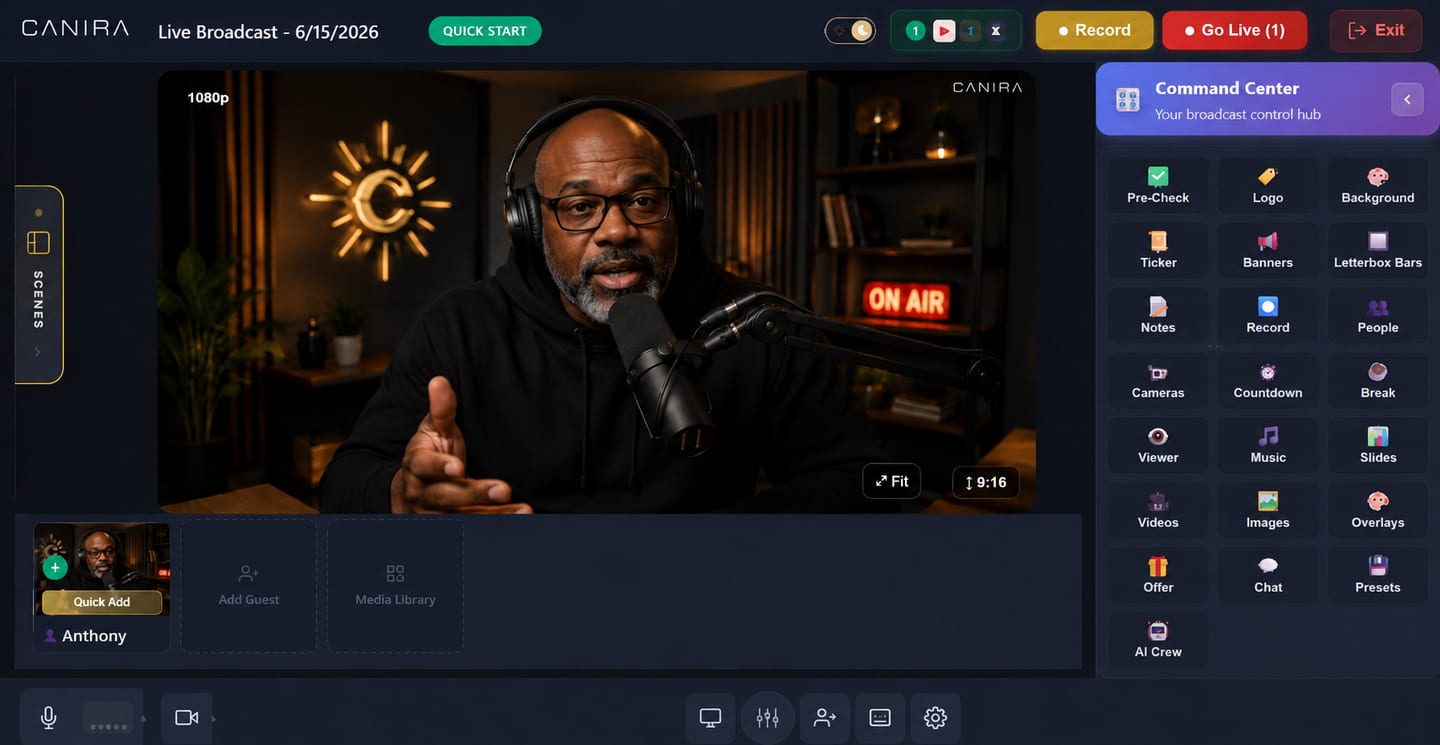This screenshot has height=745, width=1440.
Task: Open the Banners tool
Action: [1268, 250]
